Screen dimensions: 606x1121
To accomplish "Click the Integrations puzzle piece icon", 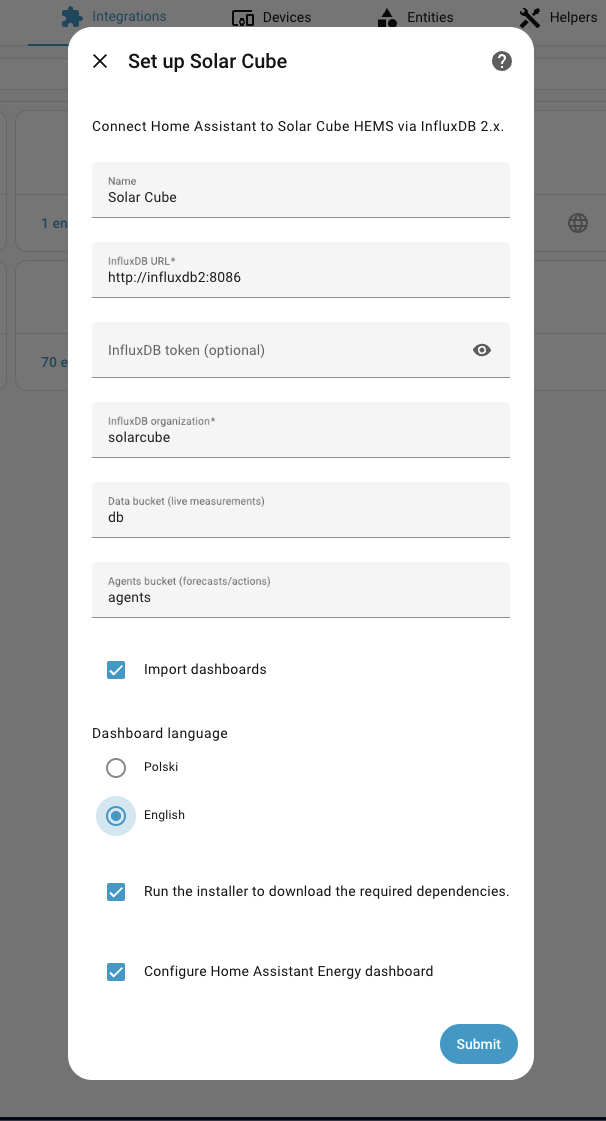I will 72,16.
